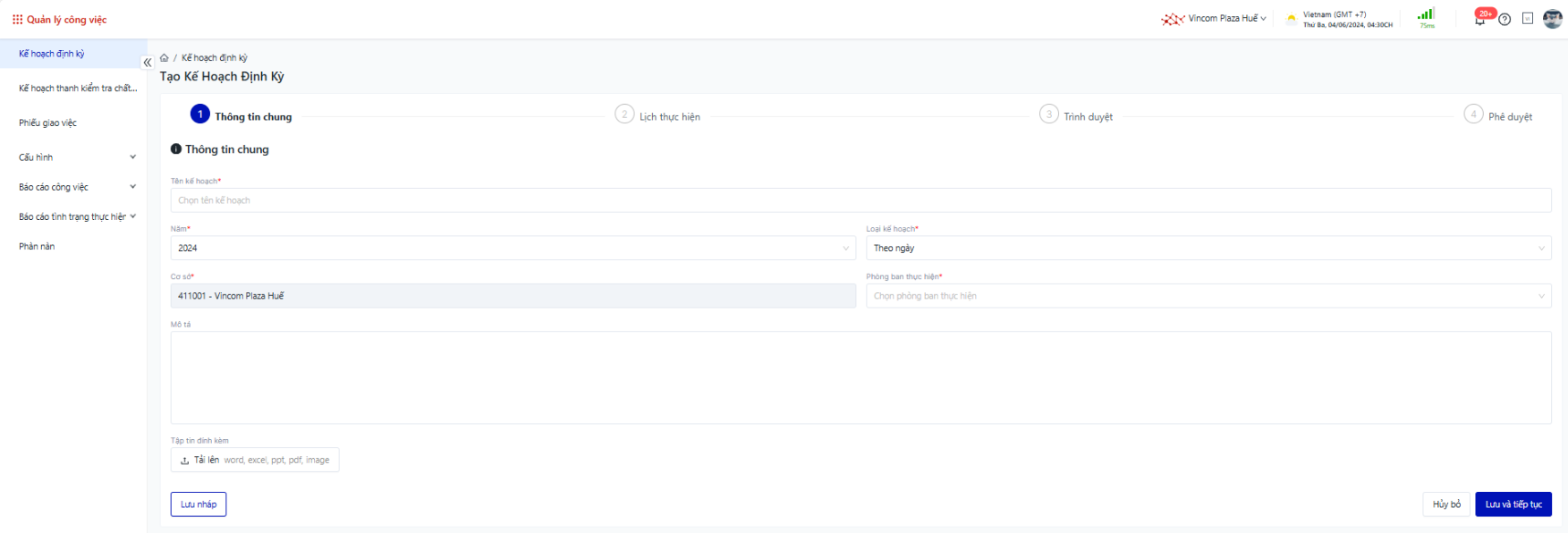Open the user avatar profile menu
The width and height of the screenshot is (1568, 533).
(x=1552, y=19)
